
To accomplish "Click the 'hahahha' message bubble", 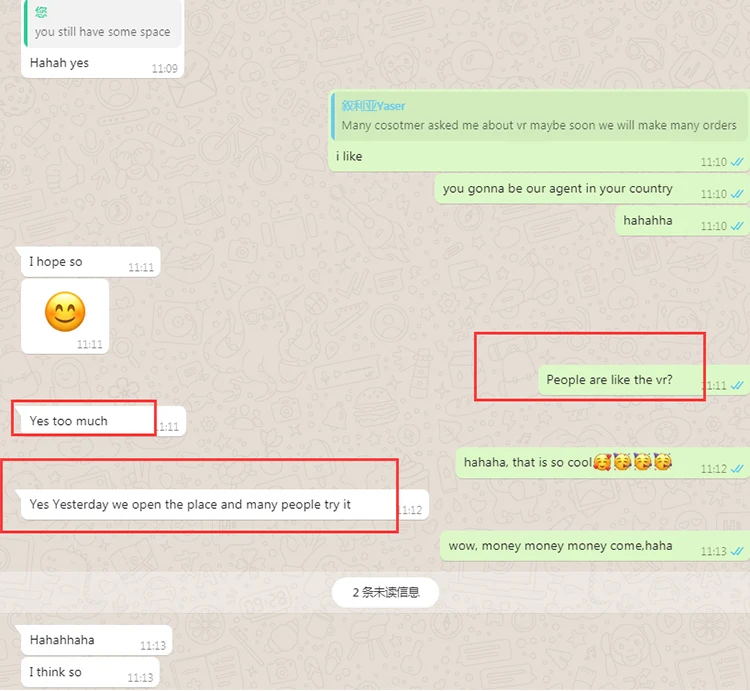I will (x=682, y=221).
